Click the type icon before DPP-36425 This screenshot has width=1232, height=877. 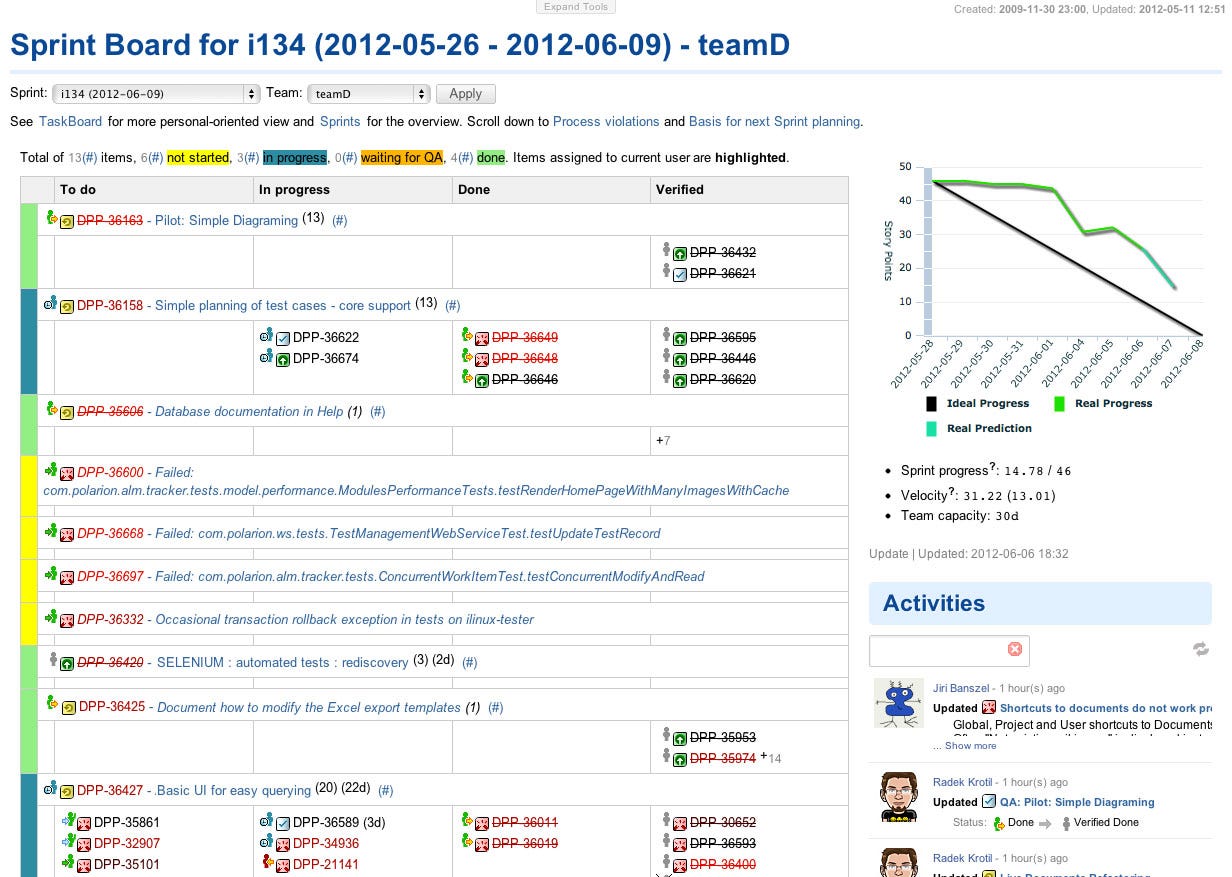click(67, 708)
